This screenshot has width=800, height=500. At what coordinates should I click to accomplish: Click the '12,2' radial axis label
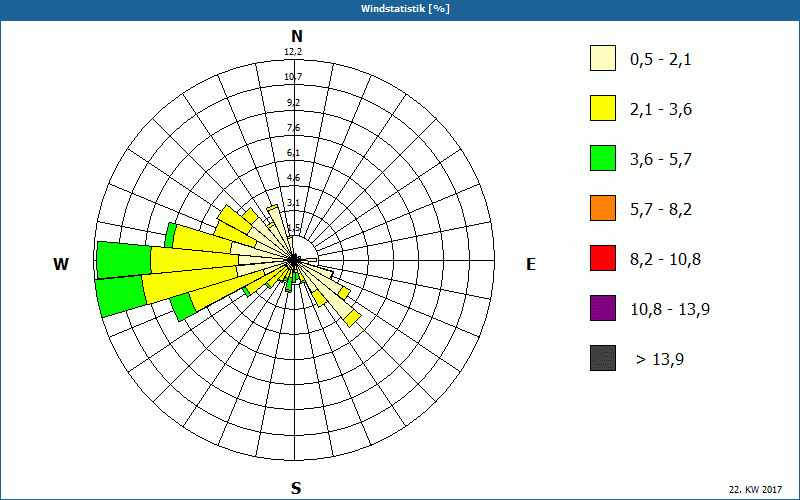(x=293, y=52)
